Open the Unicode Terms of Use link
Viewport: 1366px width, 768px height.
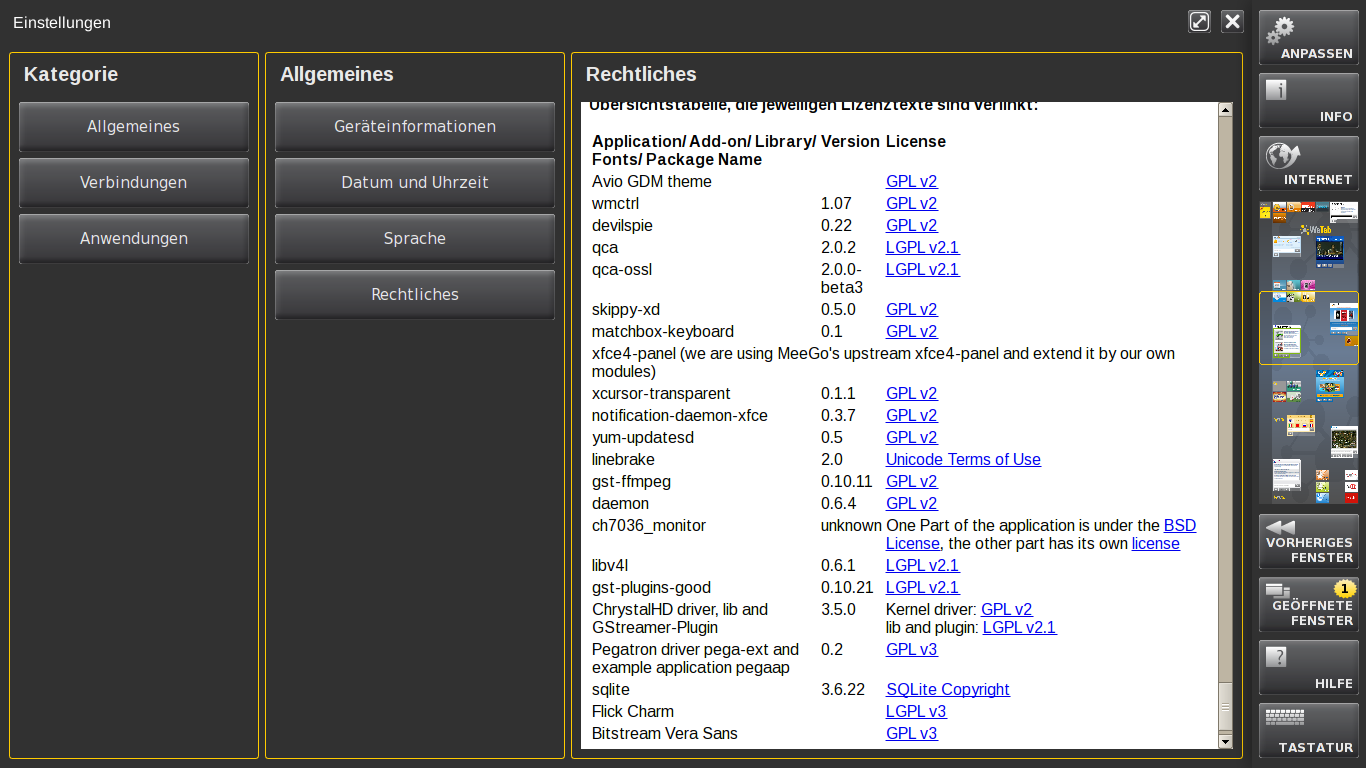962,460
